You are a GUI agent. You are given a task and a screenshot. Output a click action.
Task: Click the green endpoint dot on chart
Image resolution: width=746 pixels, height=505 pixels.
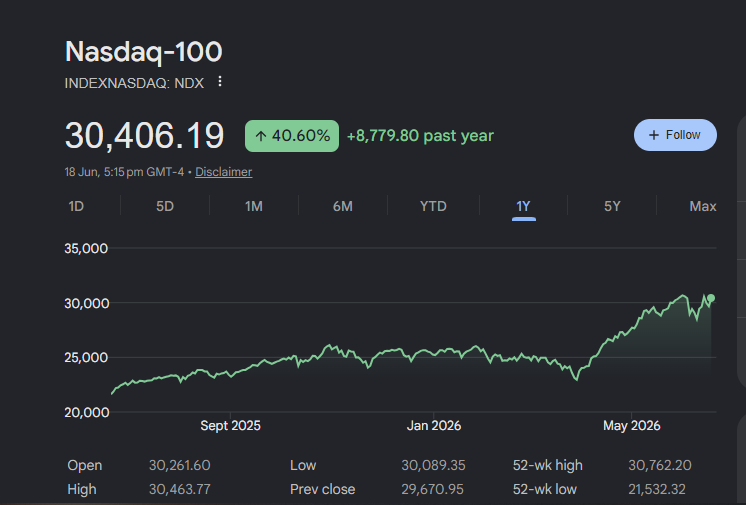click(x=711, y=298)
